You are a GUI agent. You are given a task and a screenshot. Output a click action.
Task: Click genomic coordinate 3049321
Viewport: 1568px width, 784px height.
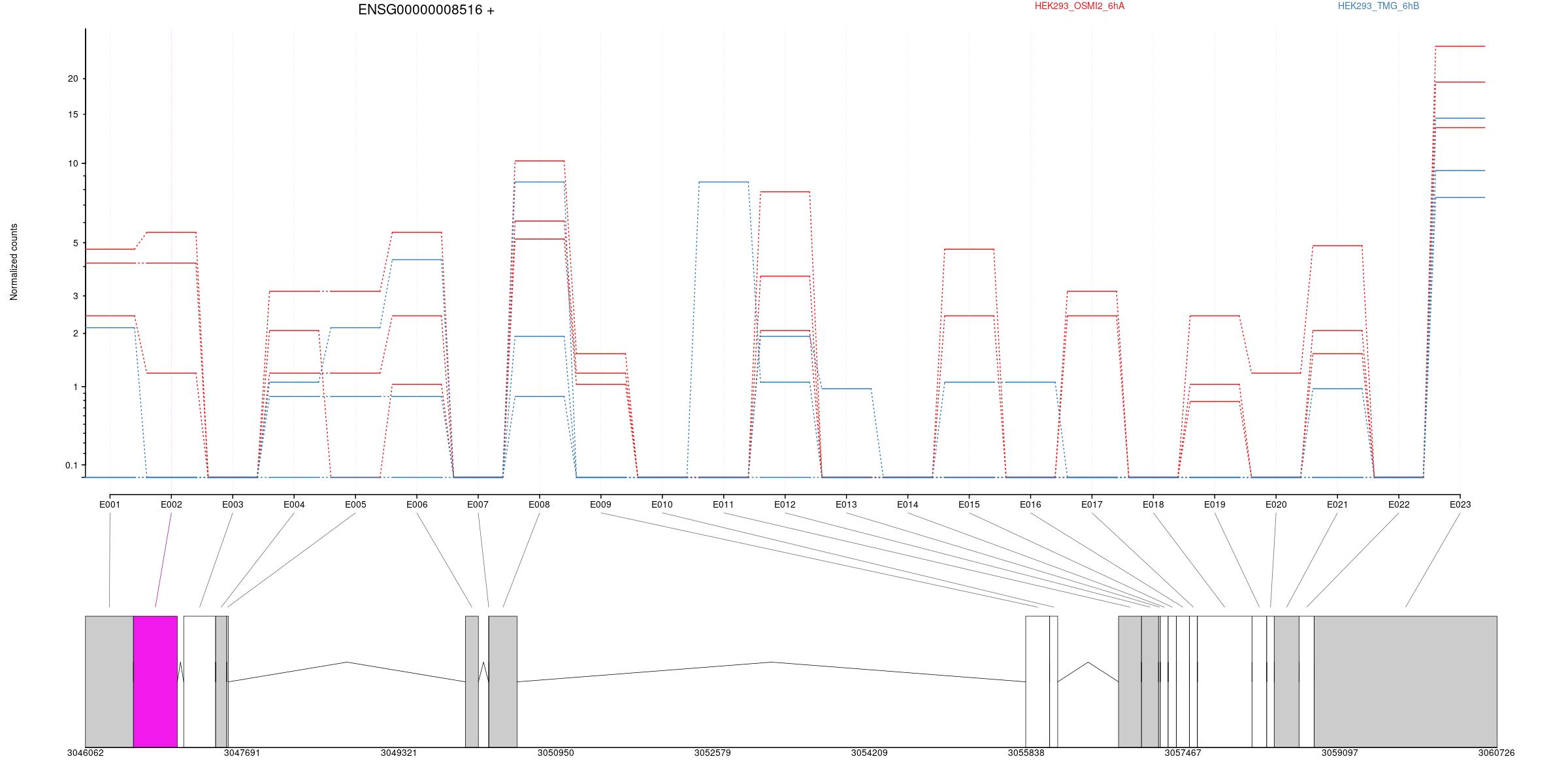(x=399, y=753)
